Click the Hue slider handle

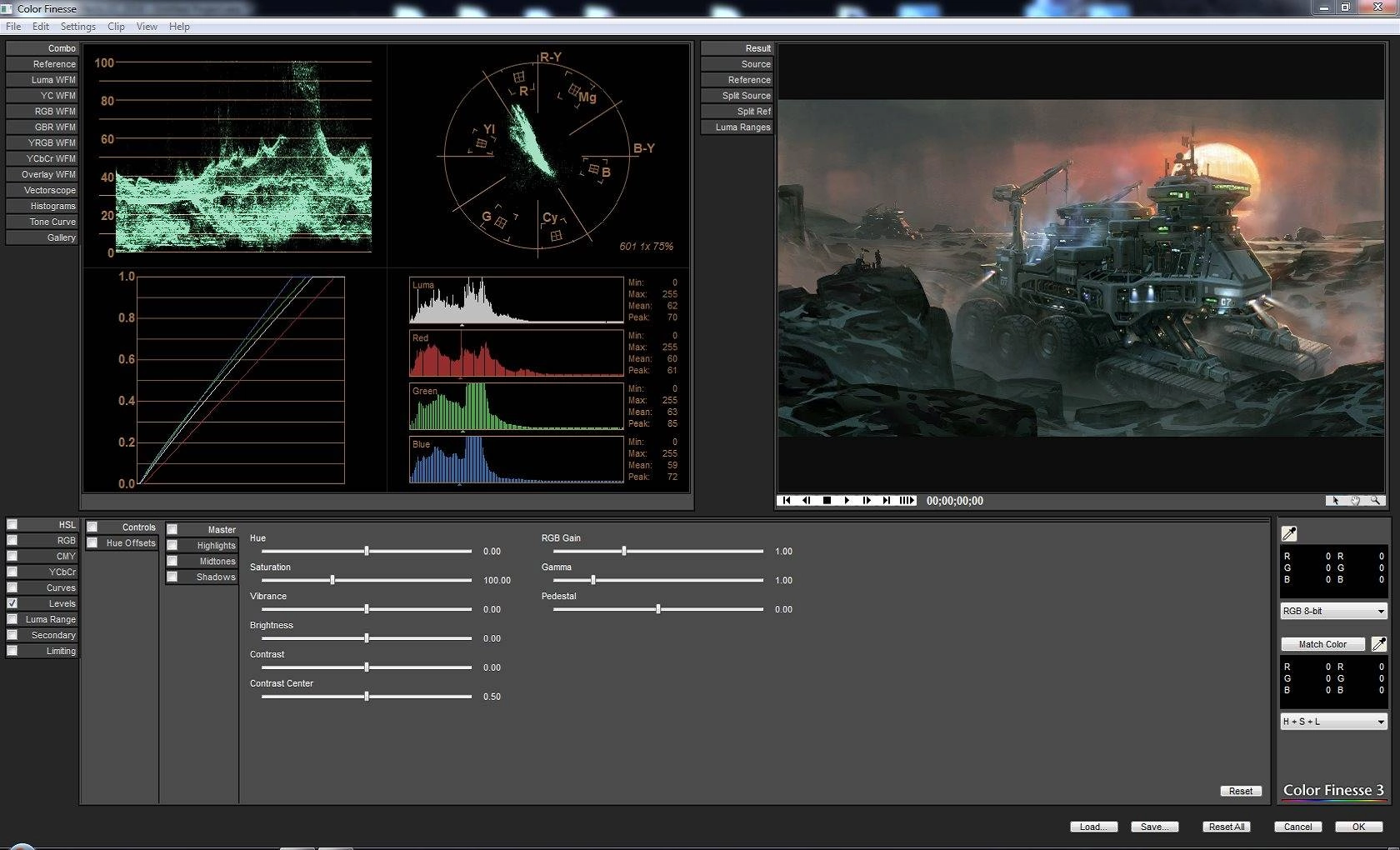tap(367, 551)
